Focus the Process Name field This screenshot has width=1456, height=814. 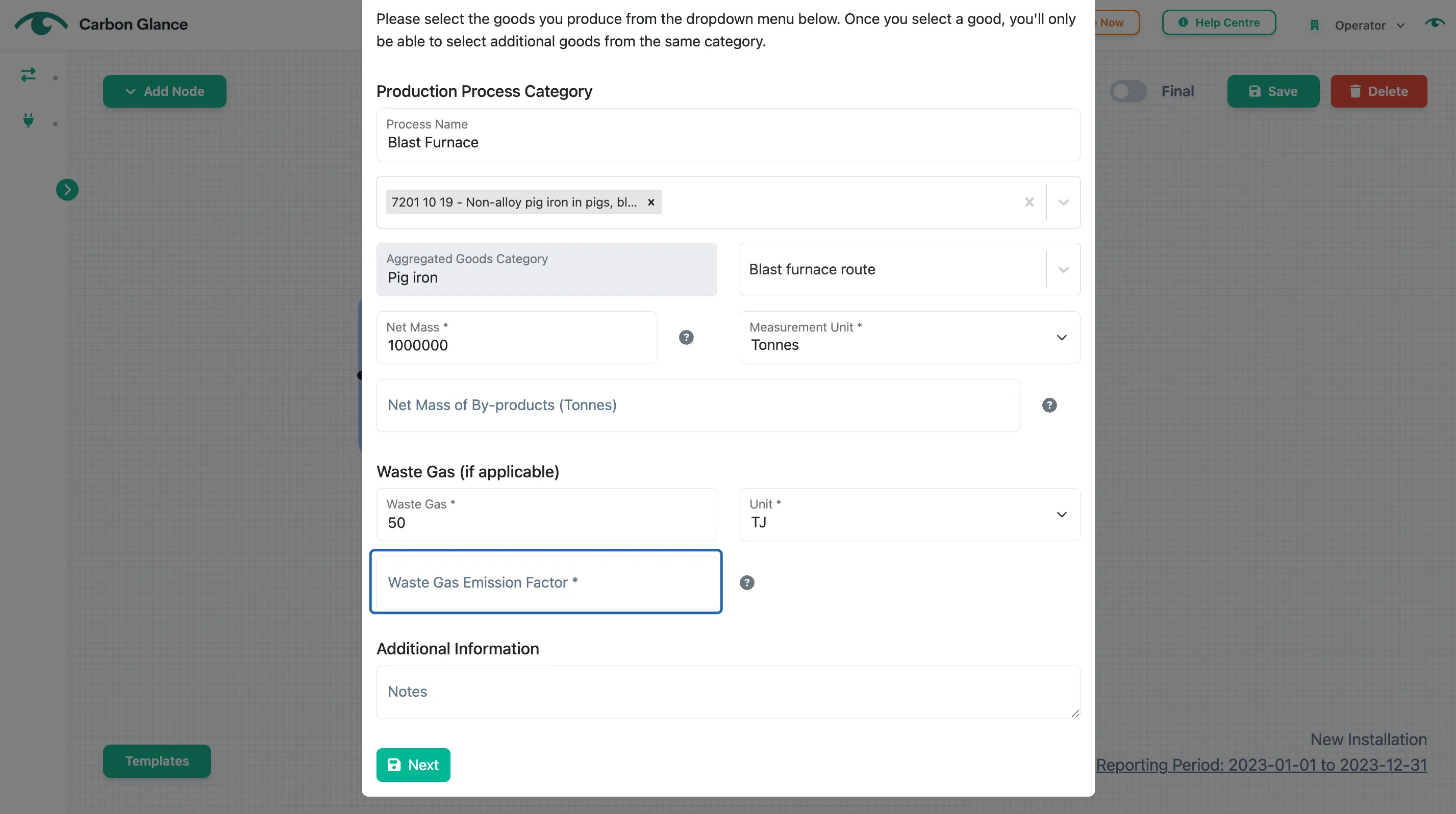coord(728,135)
